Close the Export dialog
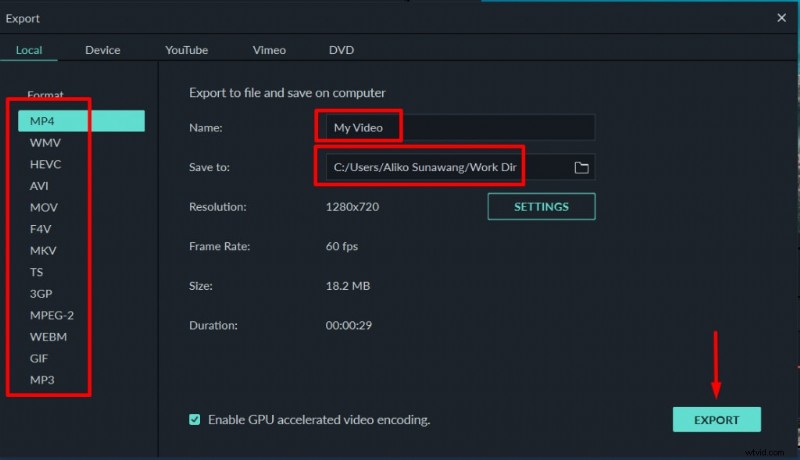The image size is (800, 460). [x=781, y=18]
